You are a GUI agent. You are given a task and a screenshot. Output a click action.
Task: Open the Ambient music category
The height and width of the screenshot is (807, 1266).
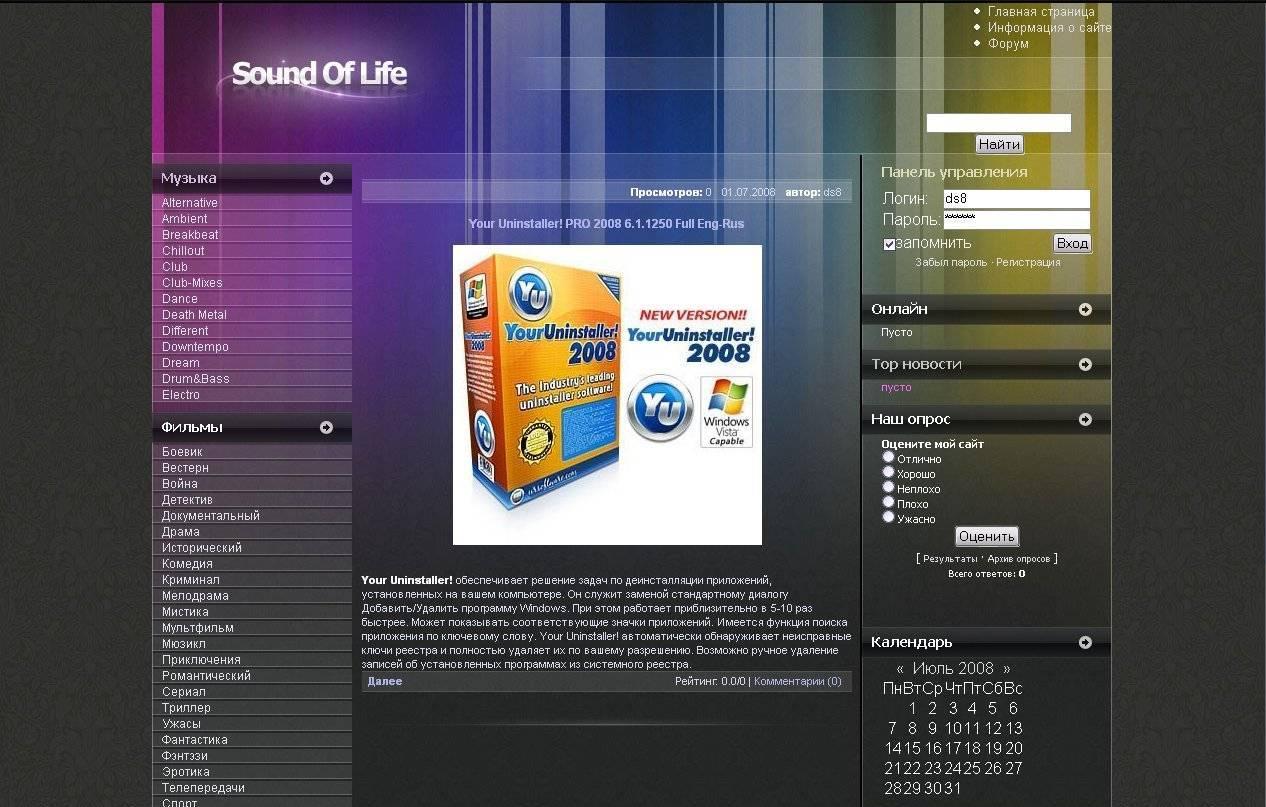pyautogui.click(x=185, y=219)
